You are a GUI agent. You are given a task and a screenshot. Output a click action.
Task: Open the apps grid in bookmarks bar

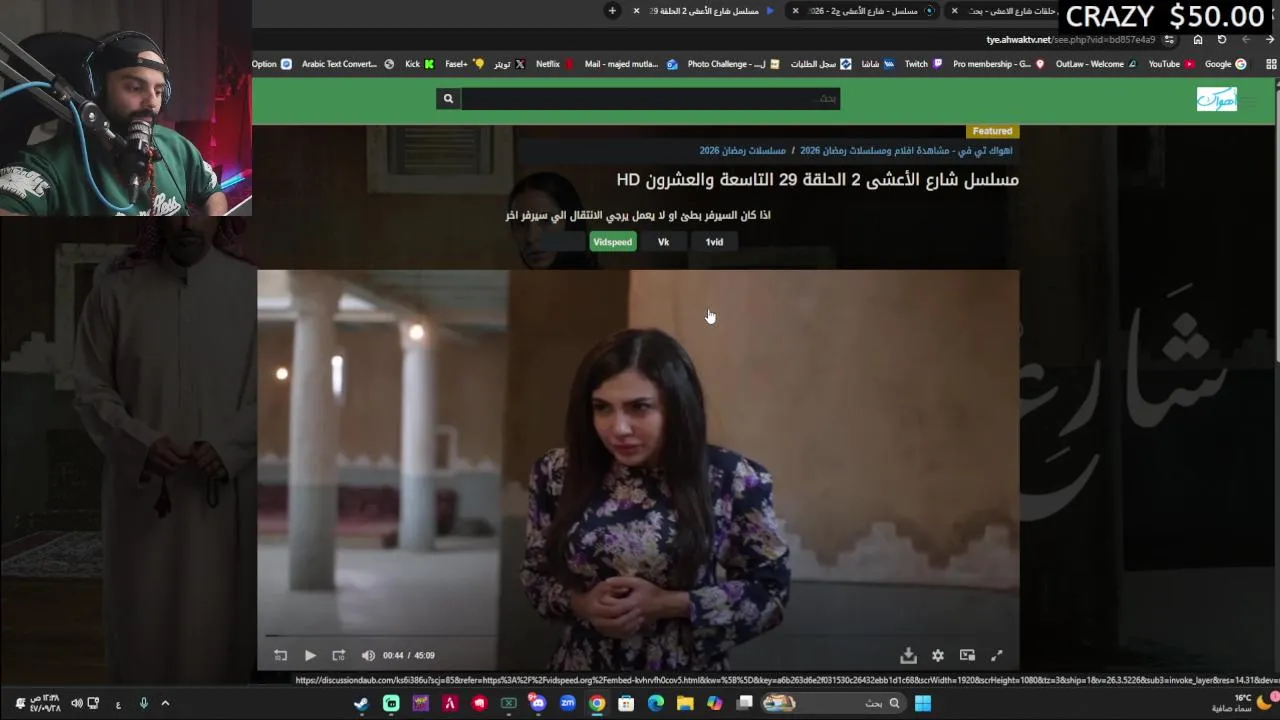click(x=1270, y=64)
